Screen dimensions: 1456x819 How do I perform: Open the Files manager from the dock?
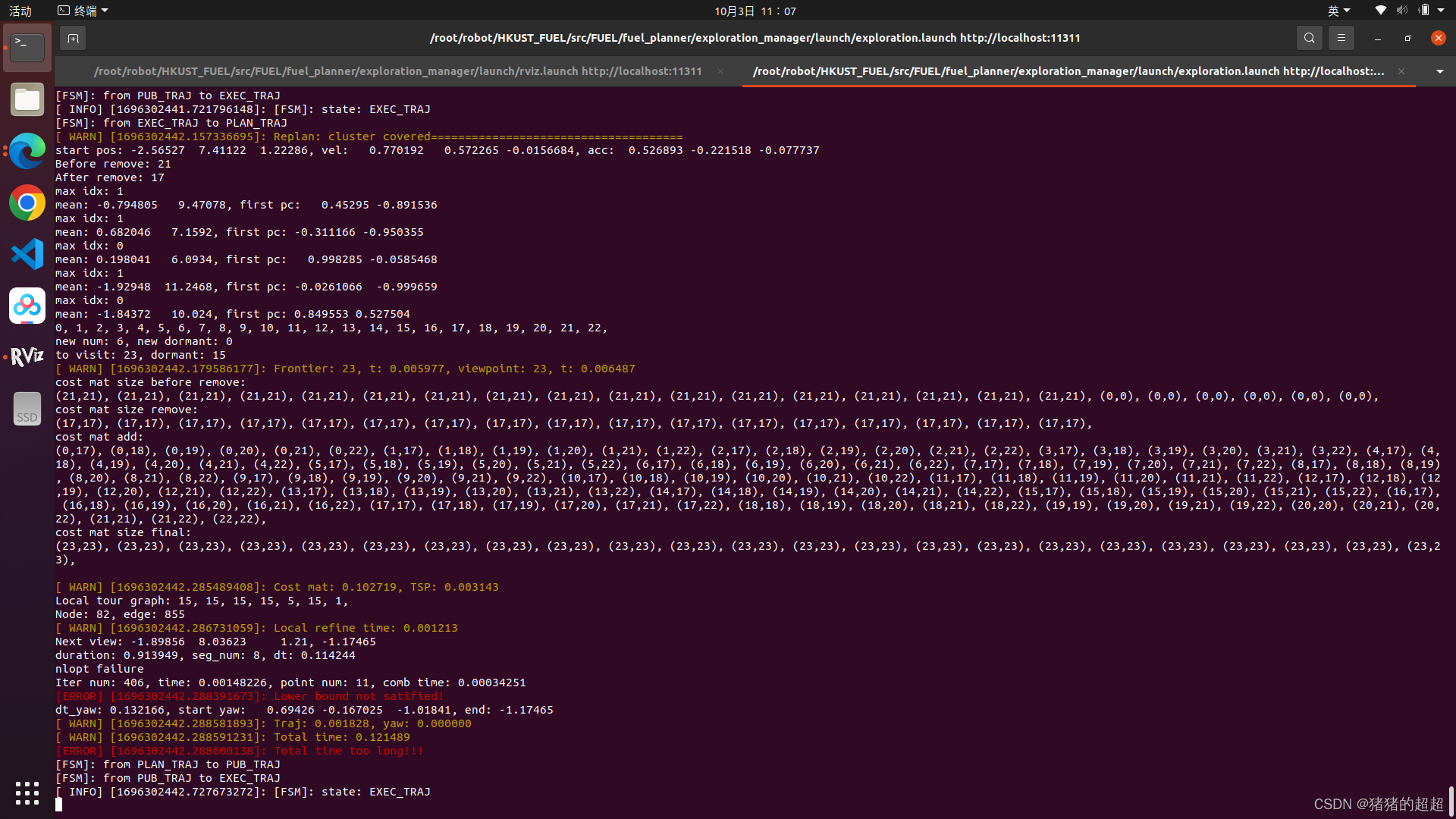pyautogui.click(x=27, y=99)
